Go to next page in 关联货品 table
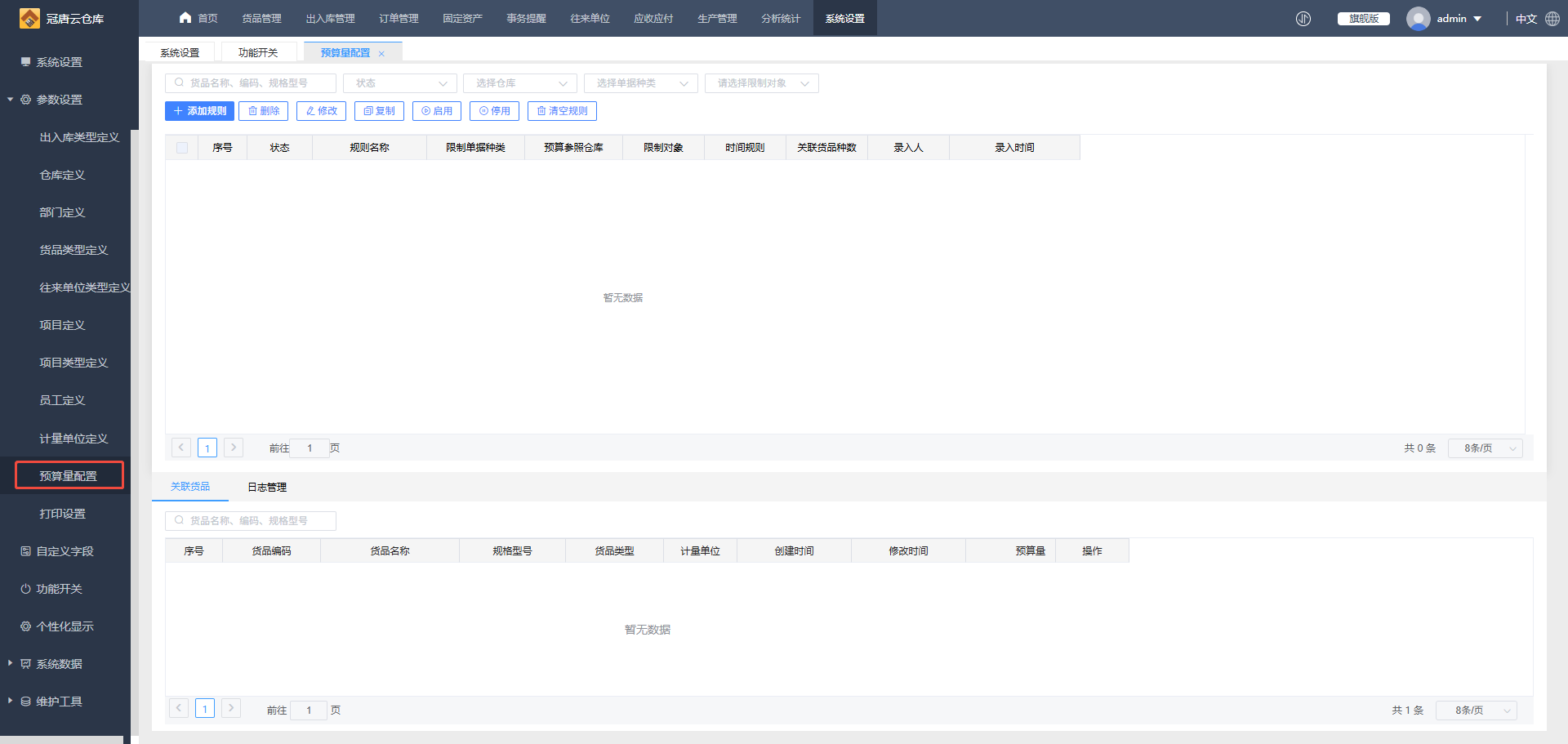 [x=231, y=708]
